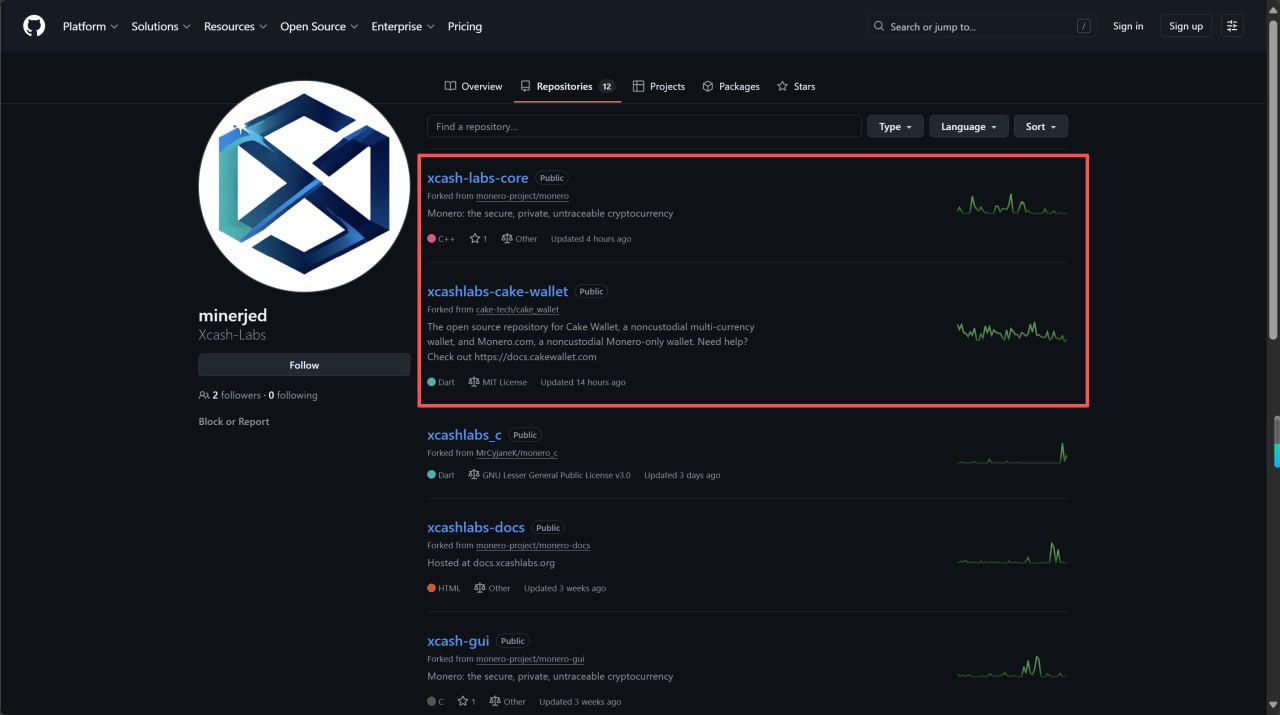The width and height of the screenshot is (1280, 715).
Task: Click the "Updated 14 hours ago" text
Action: tap(583, 382)
